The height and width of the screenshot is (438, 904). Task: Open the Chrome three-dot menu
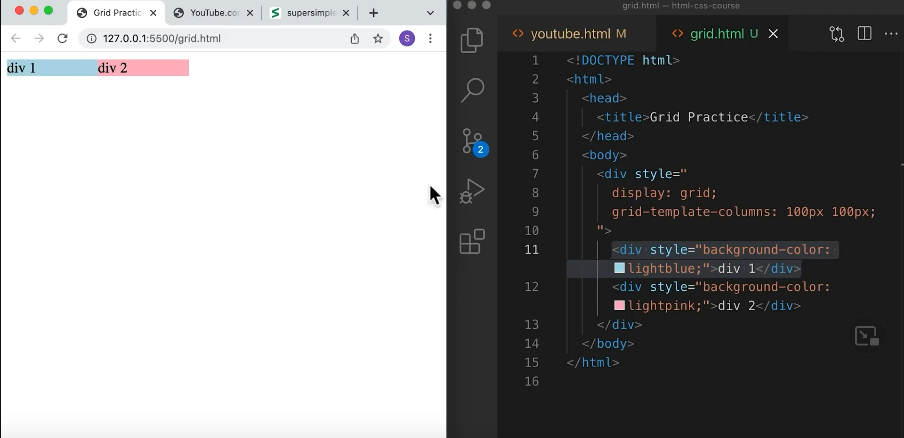[x=430, y=38]
